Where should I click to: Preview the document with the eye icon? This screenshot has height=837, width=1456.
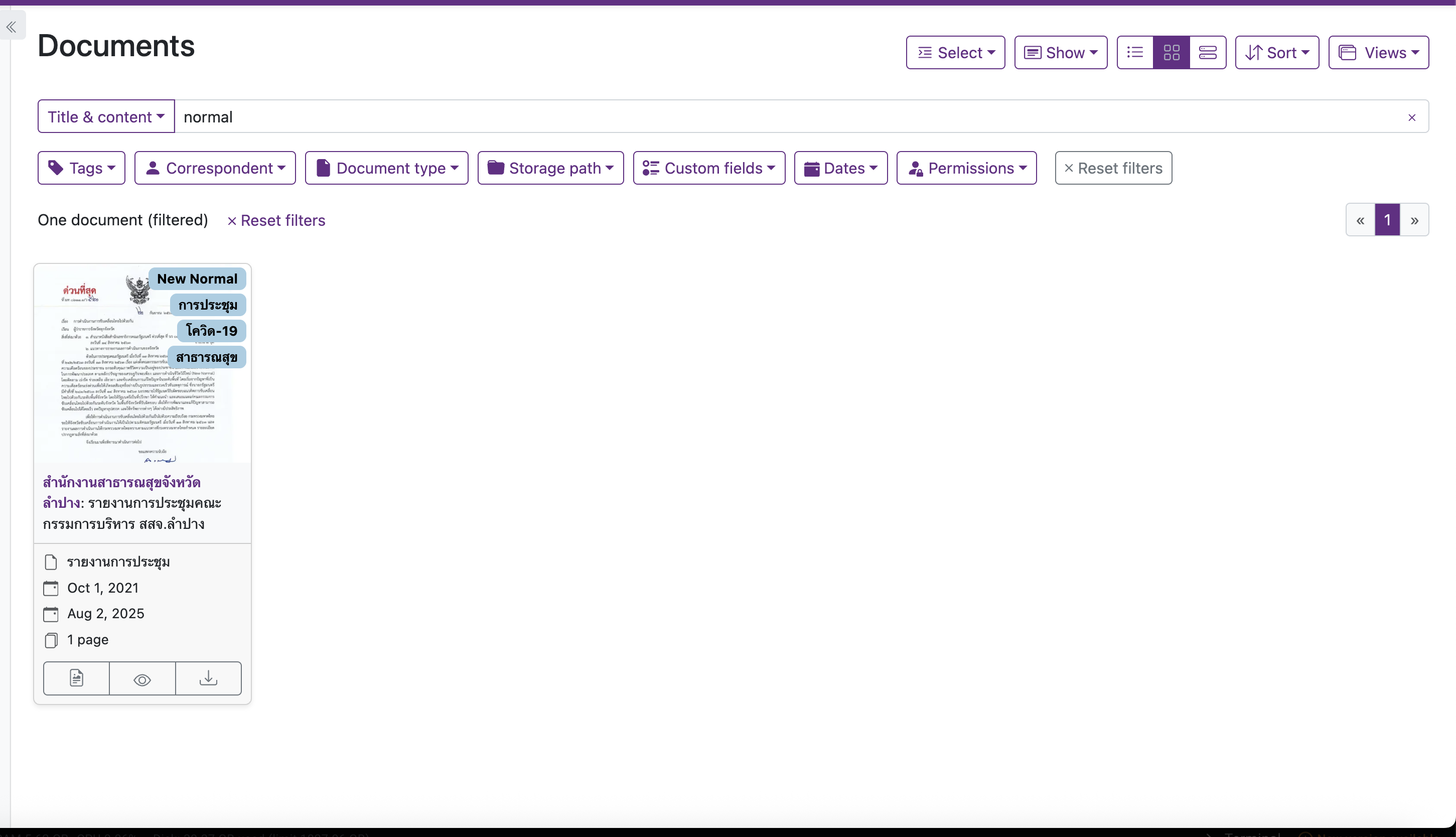pyautogui.click(x=141, y=678)
